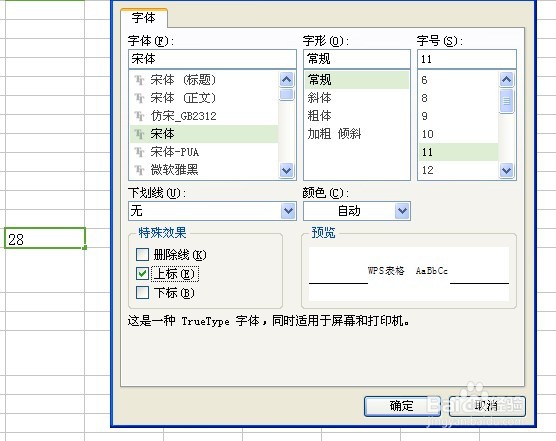Viewport: 556px width, 441px height.
Task: Select font size 9
Action: (459, 116)
